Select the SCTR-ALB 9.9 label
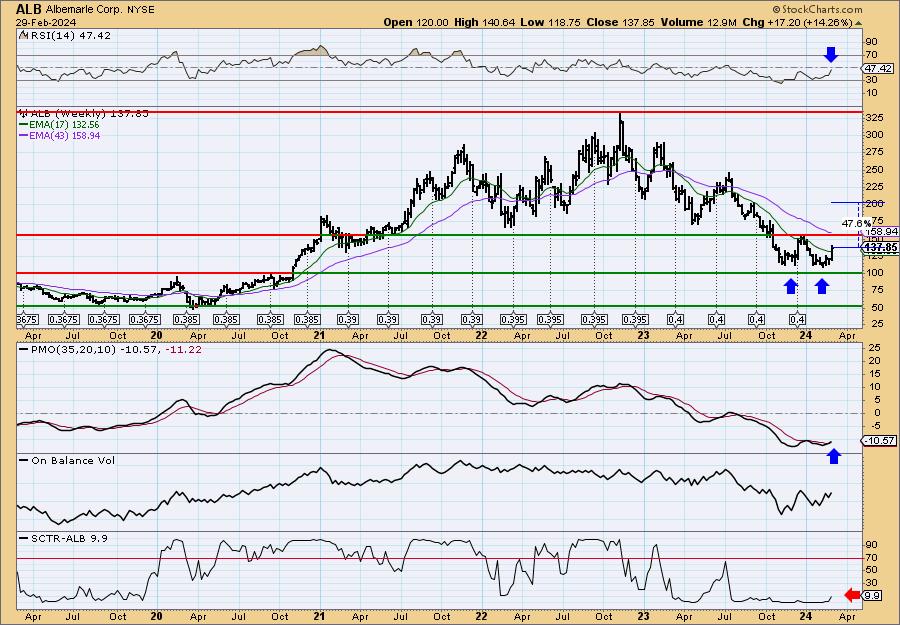 tap(64, 538)
